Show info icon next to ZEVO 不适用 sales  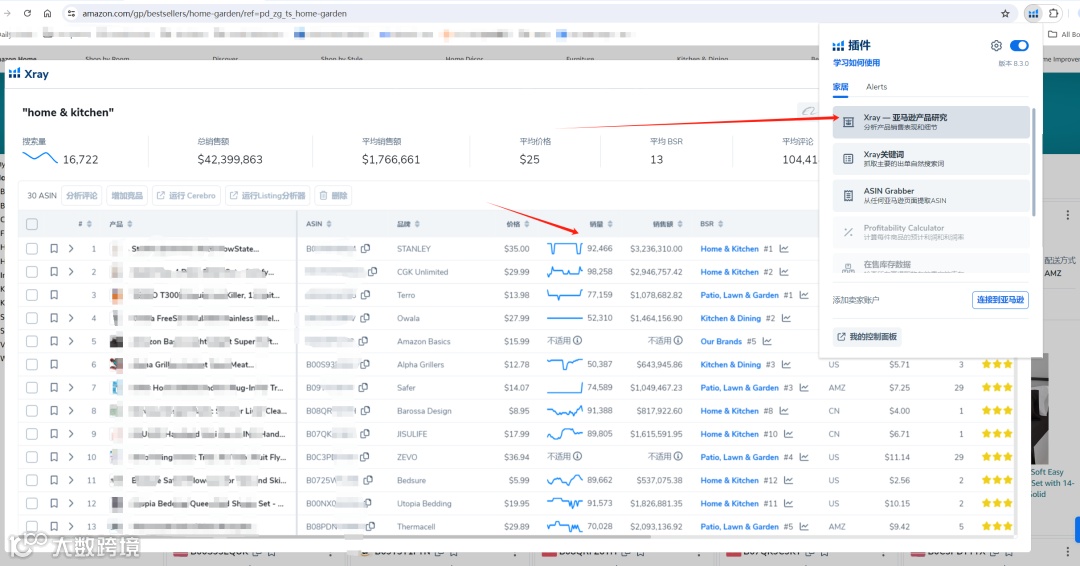[x=577, y=456]
